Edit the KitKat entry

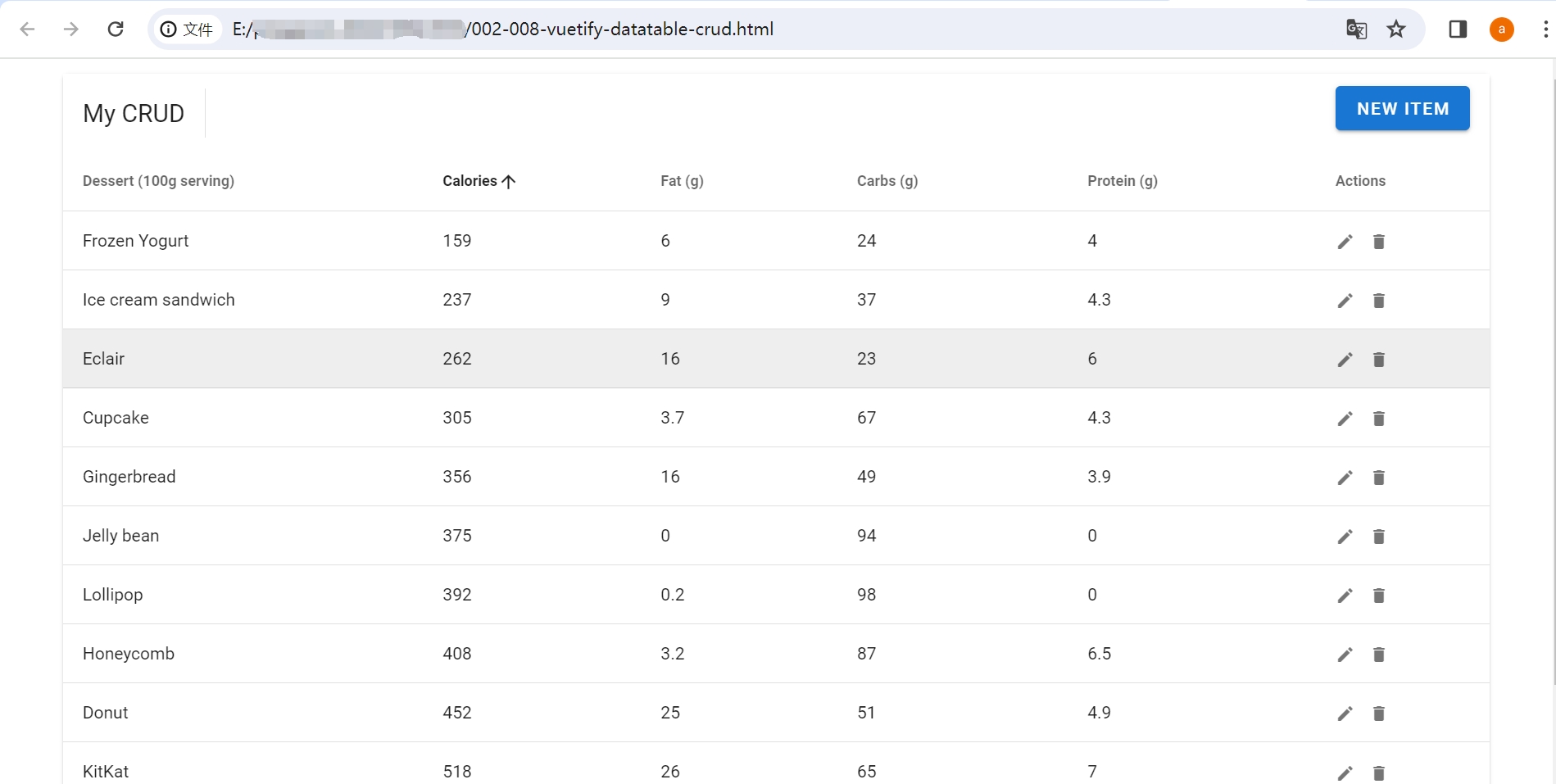[x=1344, y=771]
